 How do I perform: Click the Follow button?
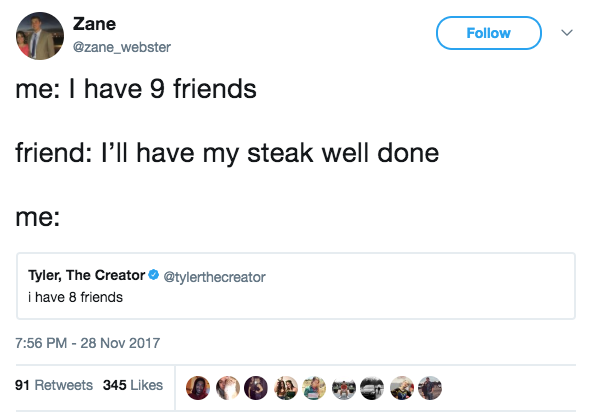pyautogui.click(x=489, y=33)
